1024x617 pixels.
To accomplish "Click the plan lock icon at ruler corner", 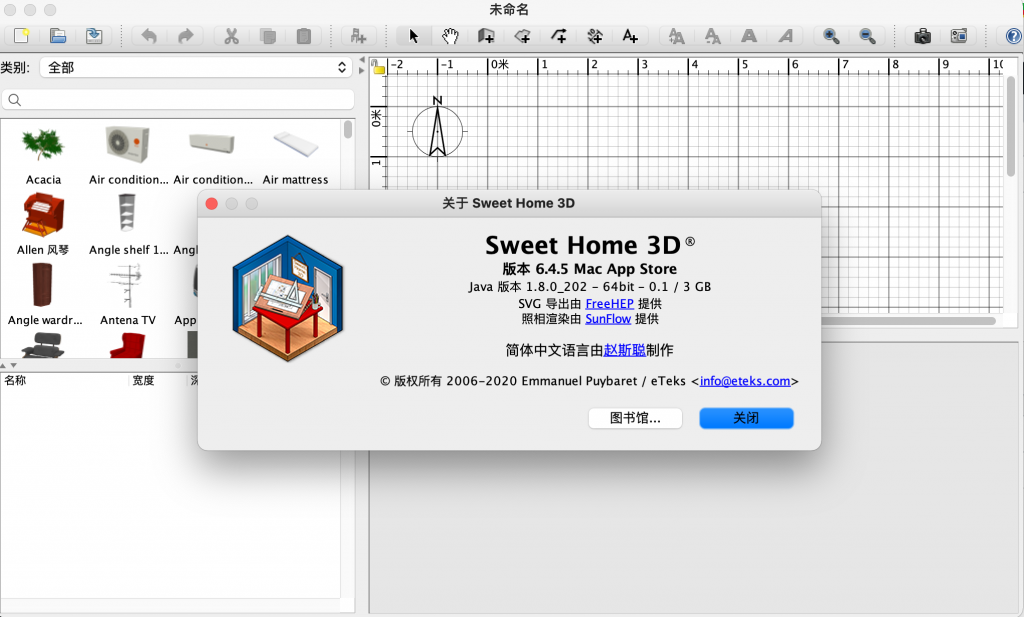I will 378,66.
